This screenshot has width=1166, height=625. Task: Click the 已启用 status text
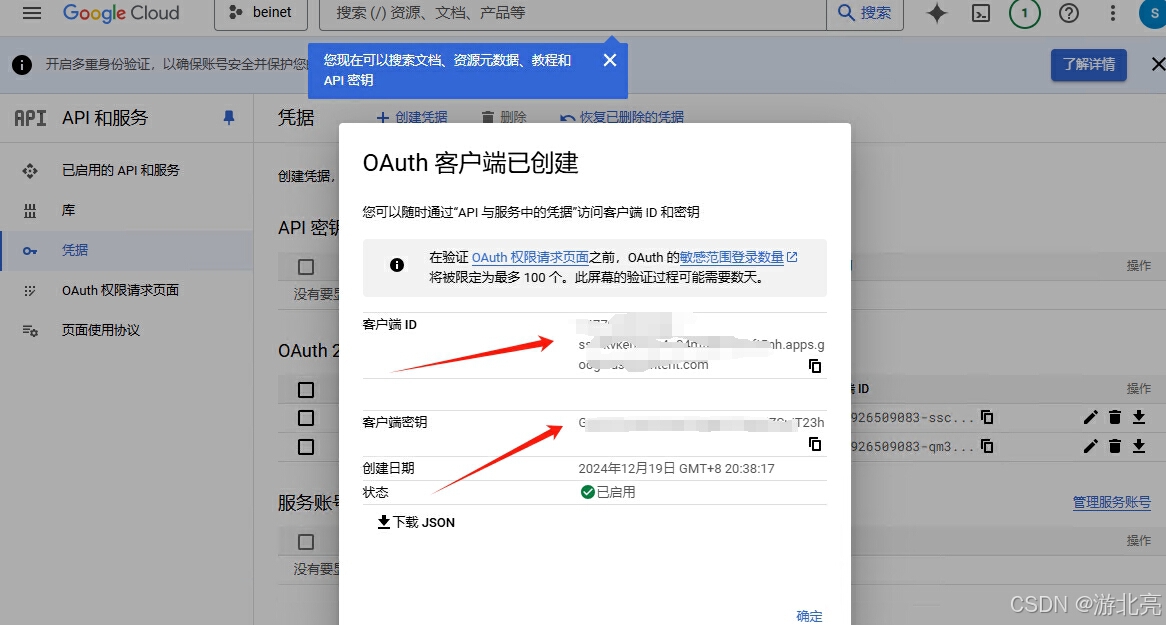[616, 493]
